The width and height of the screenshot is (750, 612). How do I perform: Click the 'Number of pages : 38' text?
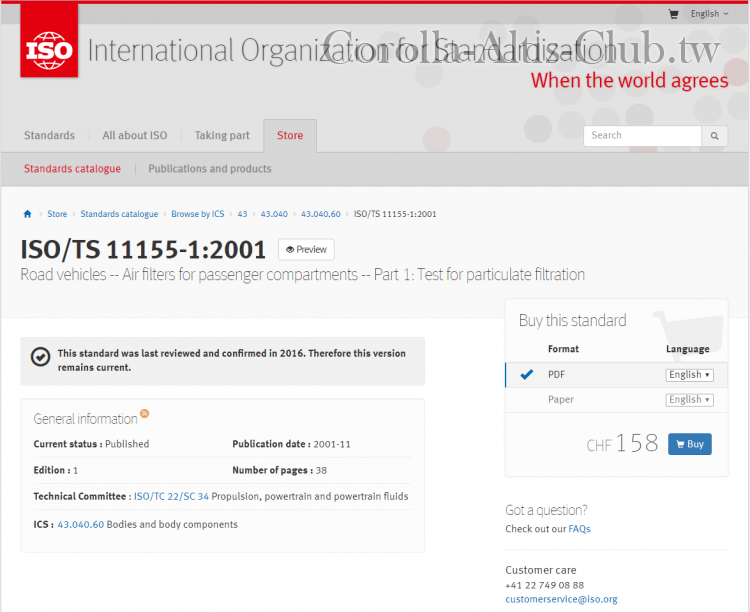click(279, 470)
